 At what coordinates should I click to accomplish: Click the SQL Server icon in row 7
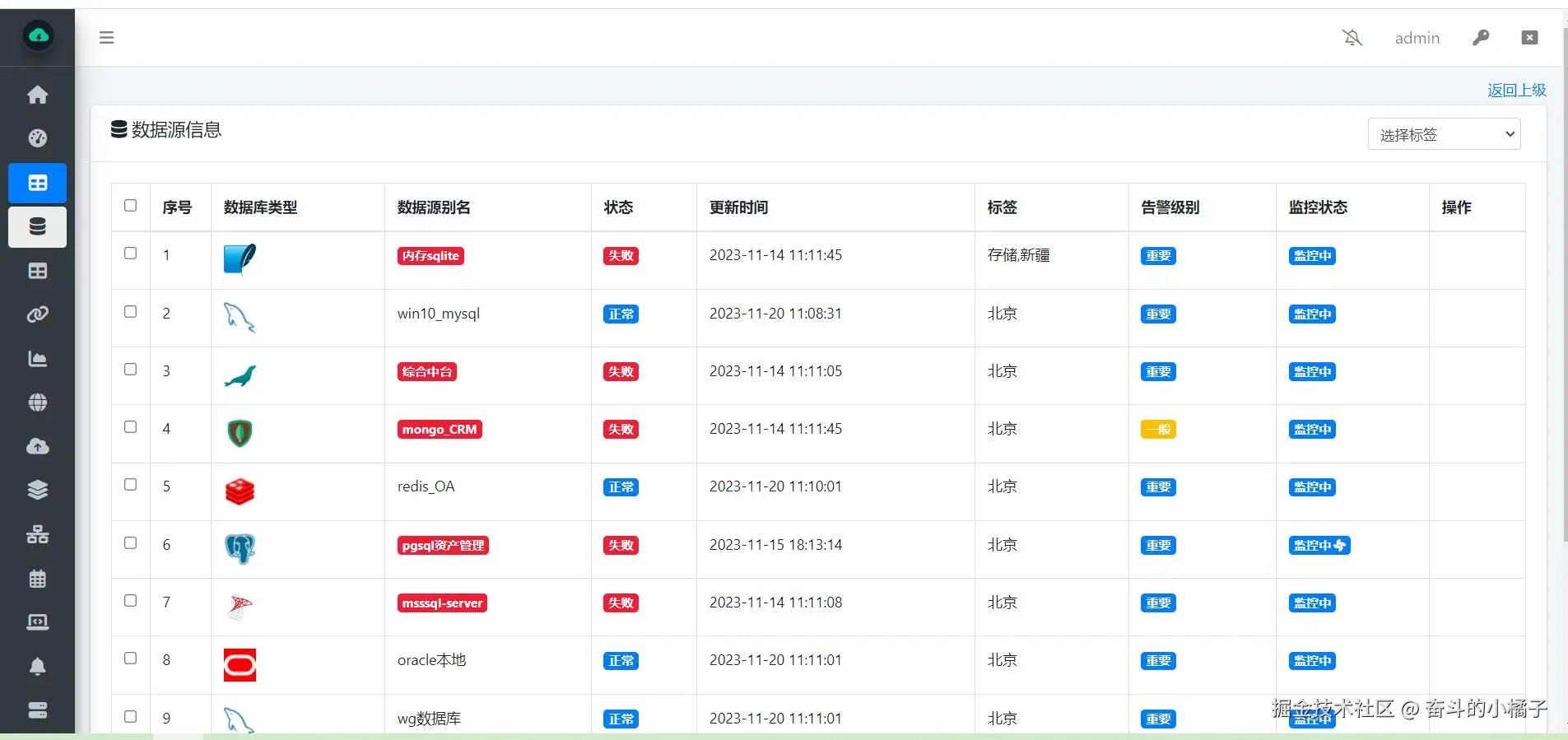[240, 607]
